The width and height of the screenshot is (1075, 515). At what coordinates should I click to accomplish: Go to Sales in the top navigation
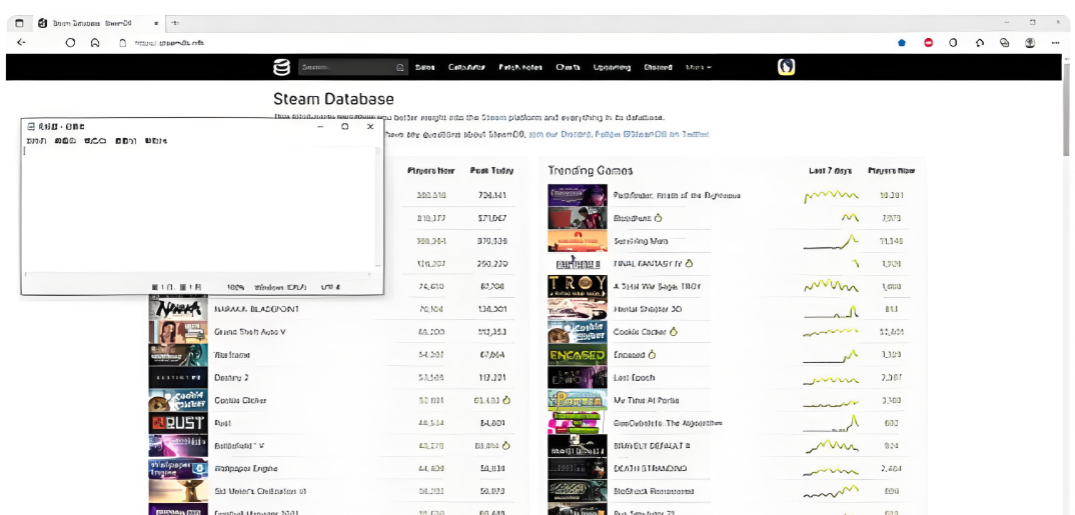[x=425, y=68]
